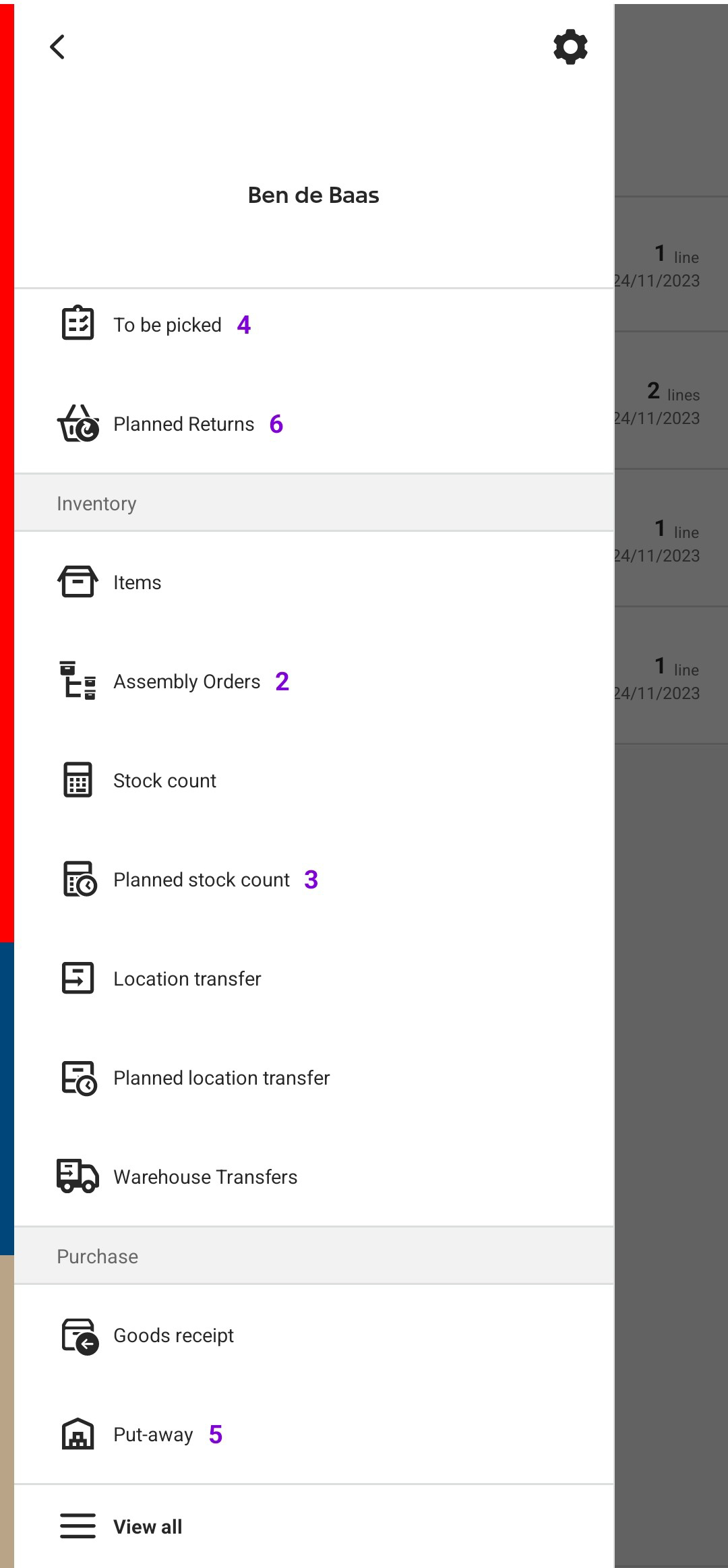
Task: Open Assembly Orders list
Action: coord(314,681)
